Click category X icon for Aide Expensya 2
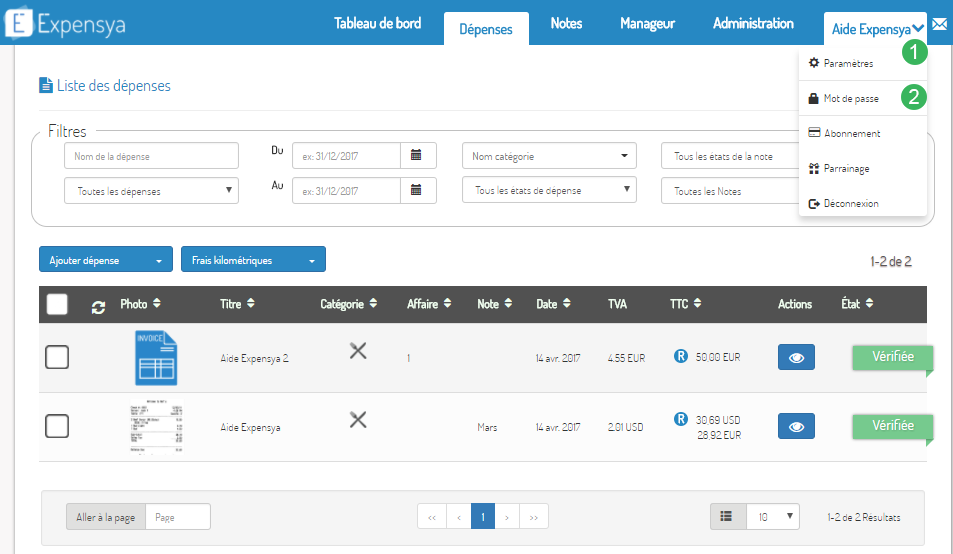 tap(358, 351)
